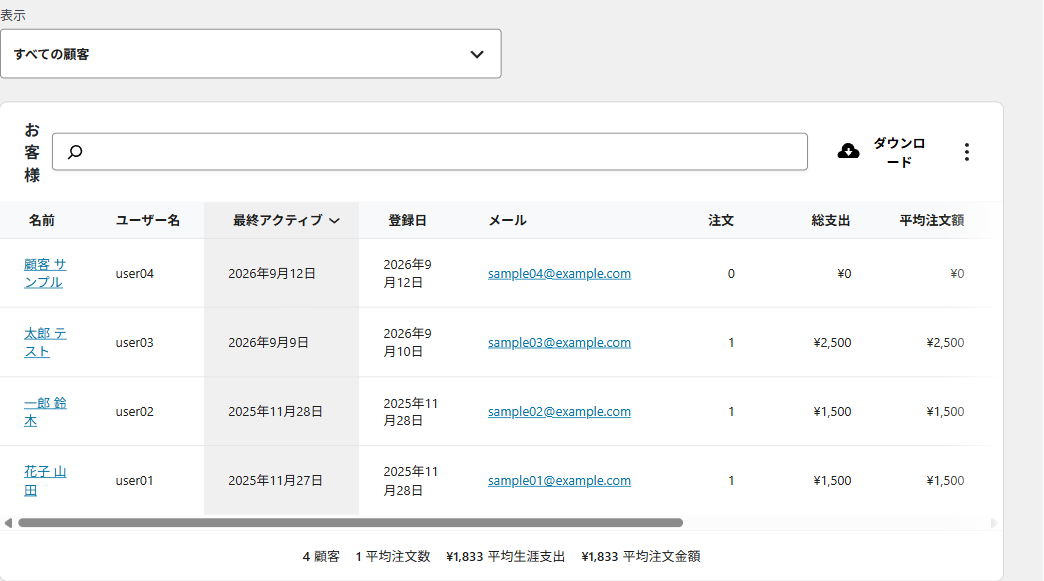Click total spend ¥2,500 for user03
Image resolution: width=1044 pixels, height=581 pixels.
832,343
